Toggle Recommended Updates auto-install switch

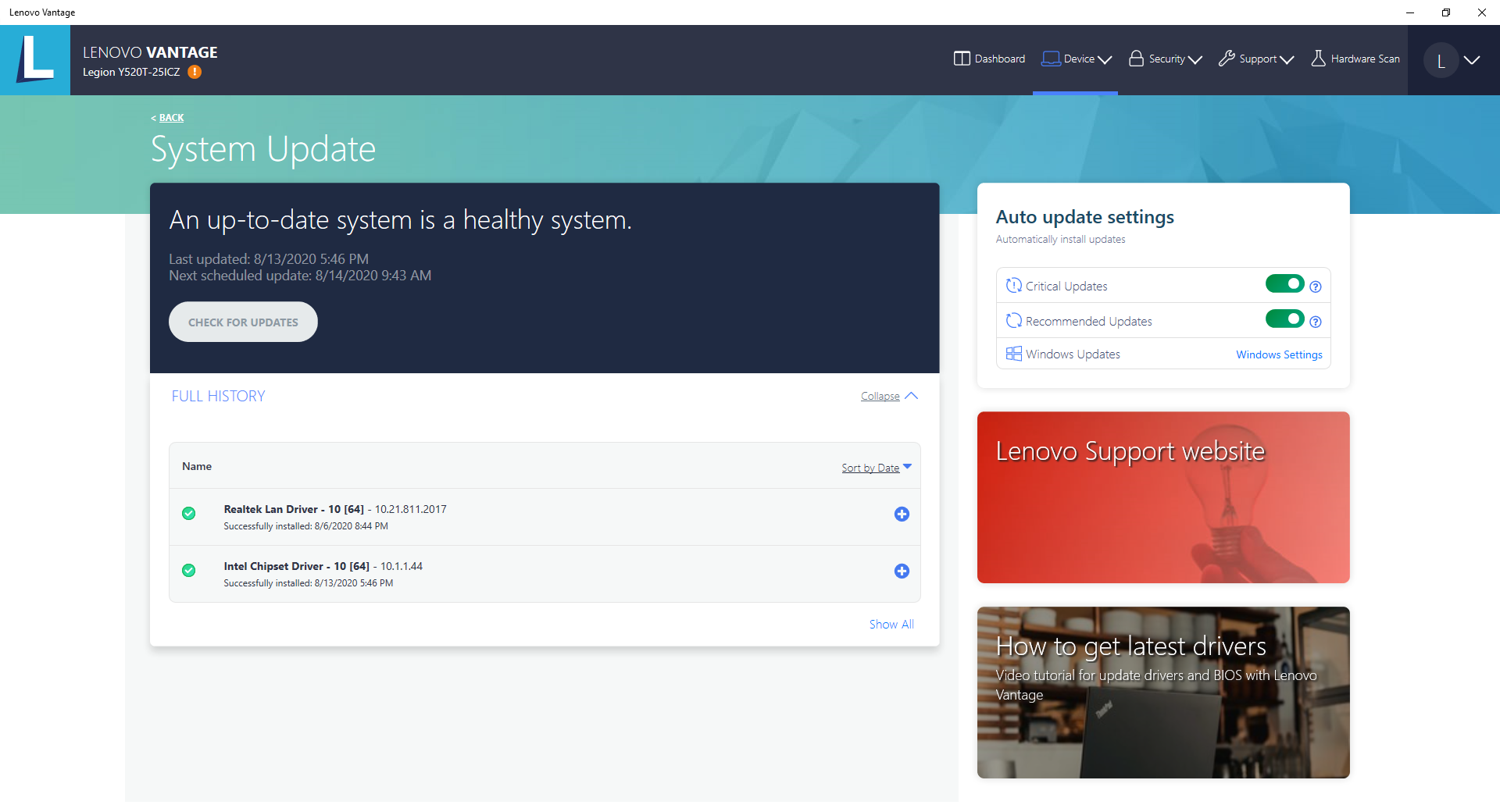1285,319
